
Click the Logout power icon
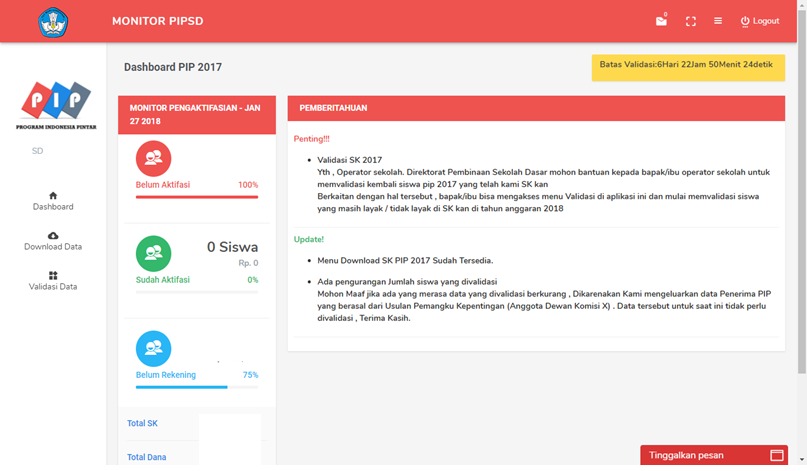click(x=745, y=21)
